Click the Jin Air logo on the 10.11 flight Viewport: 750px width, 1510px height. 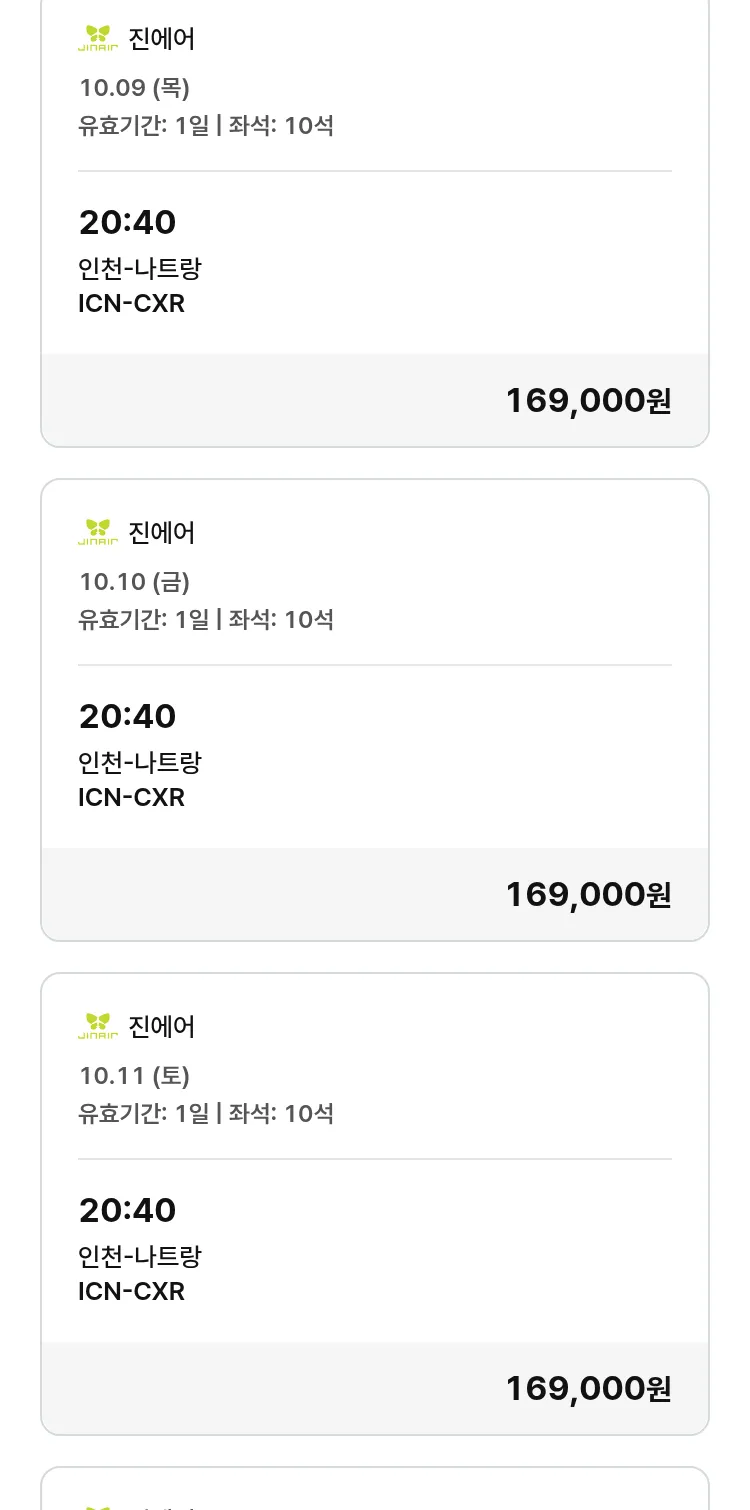tap(98, 1026)
